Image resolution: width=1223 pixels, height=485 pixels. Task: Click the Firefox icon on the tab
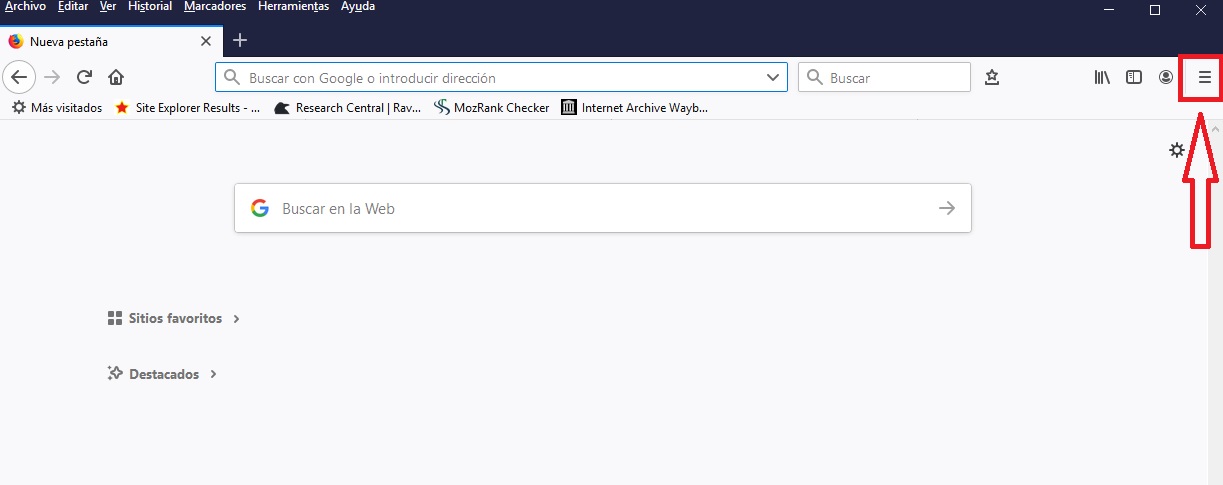[15, 41]
